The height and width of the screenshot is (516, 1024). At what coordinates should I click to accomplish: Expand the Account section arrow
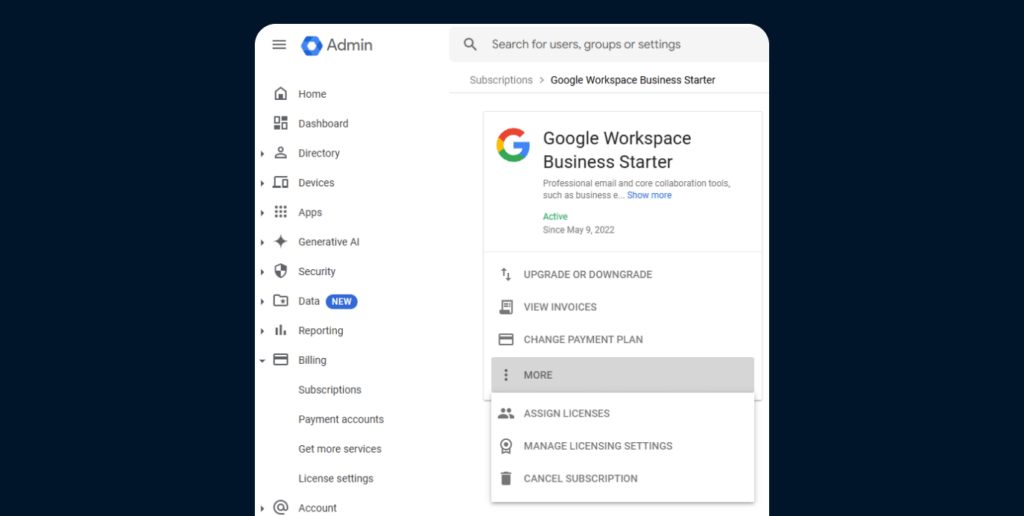coord(263,508)
